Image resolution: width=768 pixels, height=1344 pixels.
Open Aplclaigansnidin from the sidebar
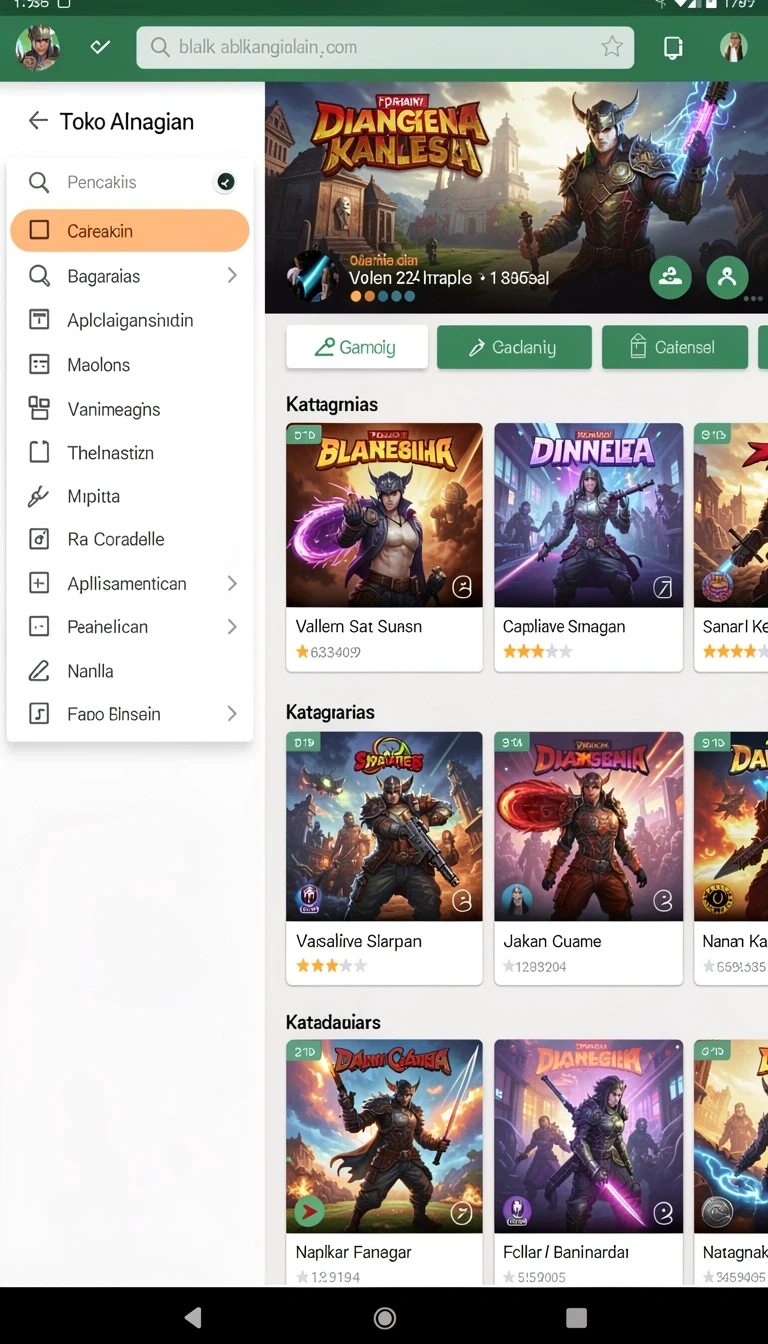point(130,320)
